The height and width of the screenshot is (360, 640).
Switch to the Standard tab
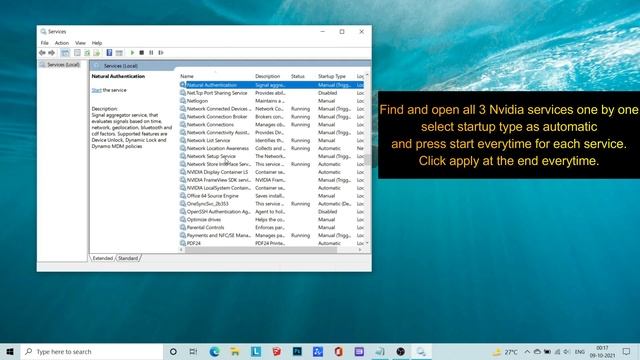[128, 258]
